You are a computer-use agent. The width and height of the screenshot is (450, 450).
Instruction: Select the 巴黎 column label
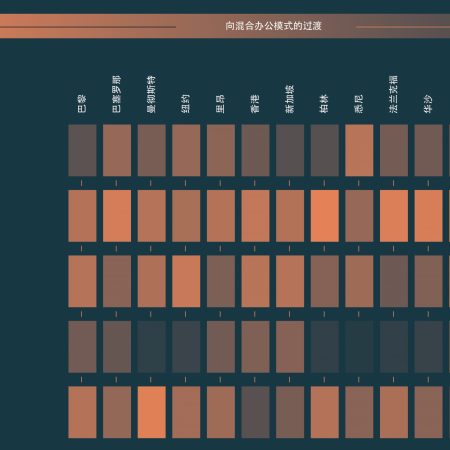(82, 104)
